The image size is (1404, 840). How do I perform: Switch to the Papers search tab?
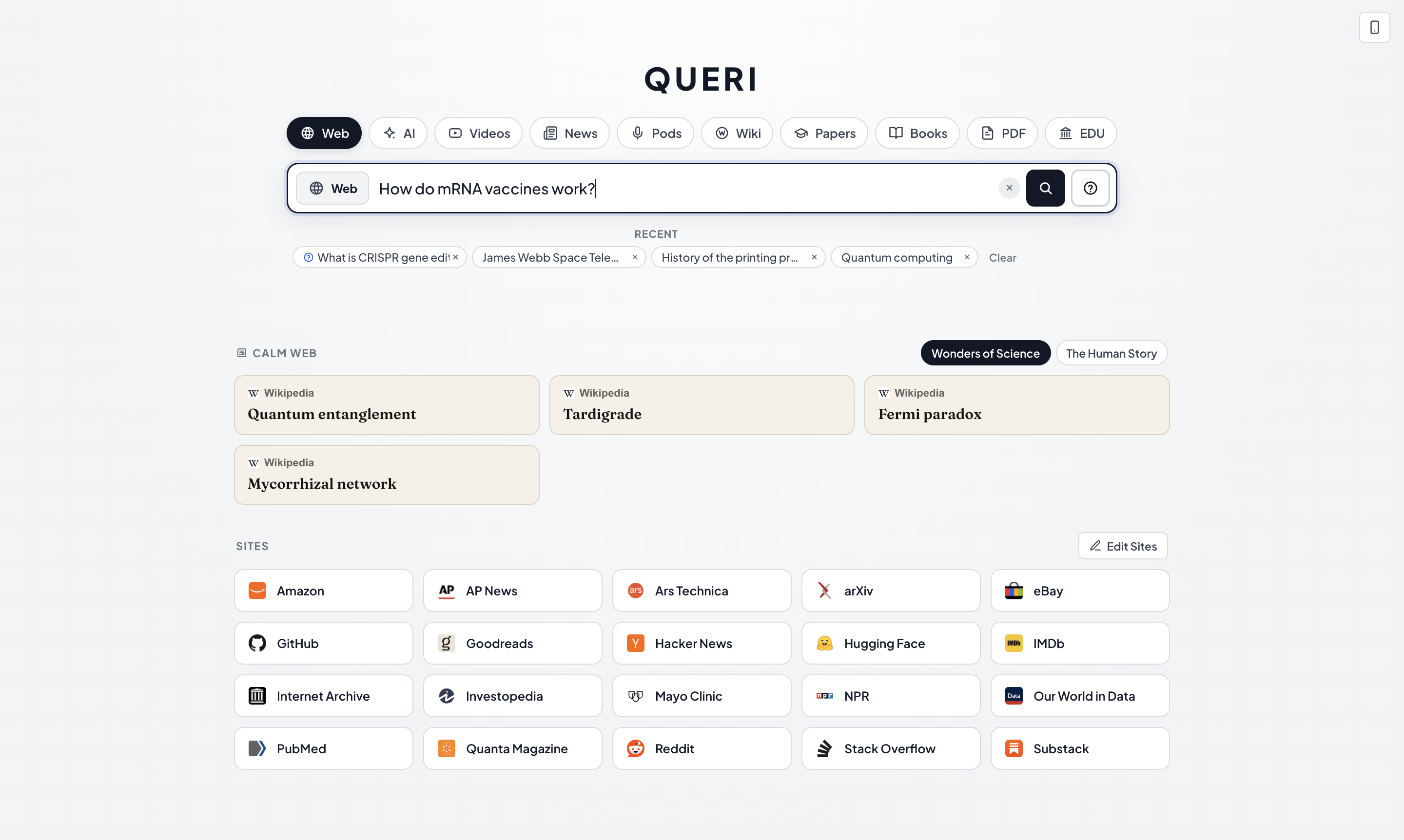pyautogui.click(x=824, y=133)
